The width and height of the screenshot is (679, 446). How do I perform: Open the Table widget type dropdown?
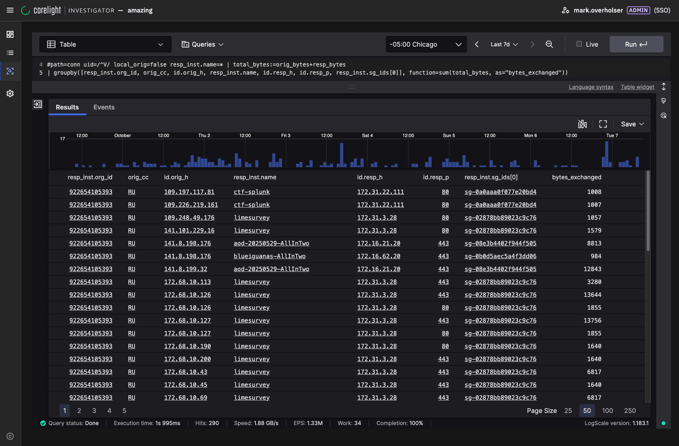pyautogui.click(x=105, y=44)
